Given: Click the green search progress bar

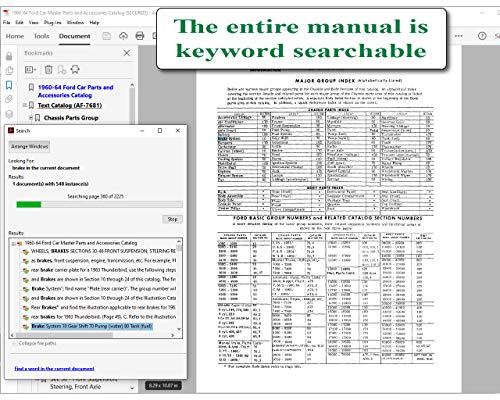Looking at the screenshot, I should pyautogui.click(x=99, y=204).
